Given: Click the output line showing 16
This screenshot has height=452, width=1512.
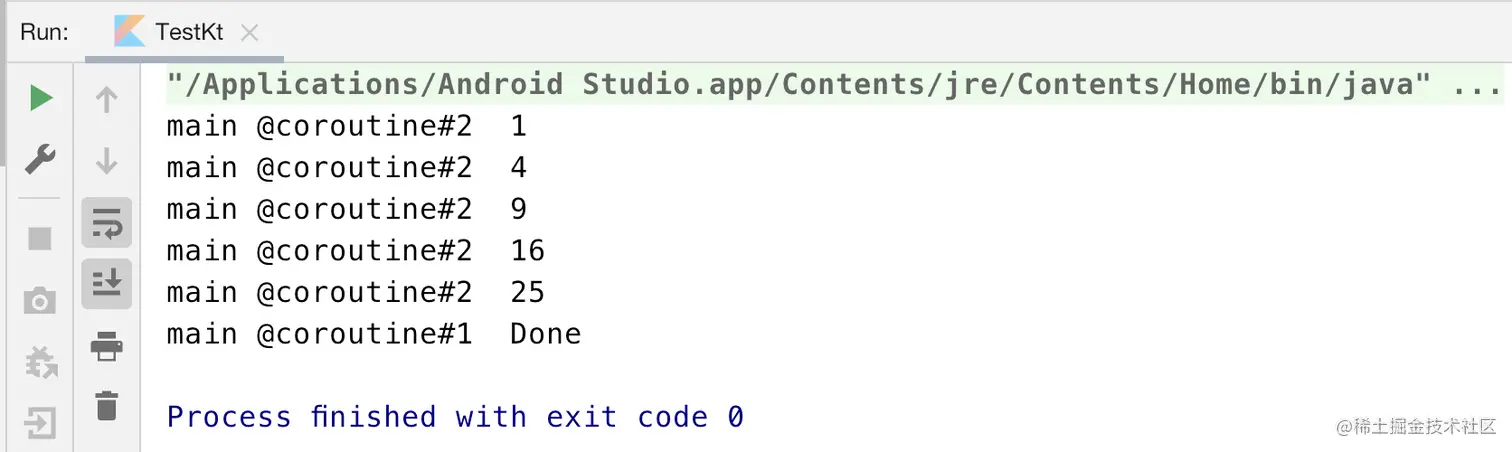Looking at the screenshot, I should tap(356, 250).
